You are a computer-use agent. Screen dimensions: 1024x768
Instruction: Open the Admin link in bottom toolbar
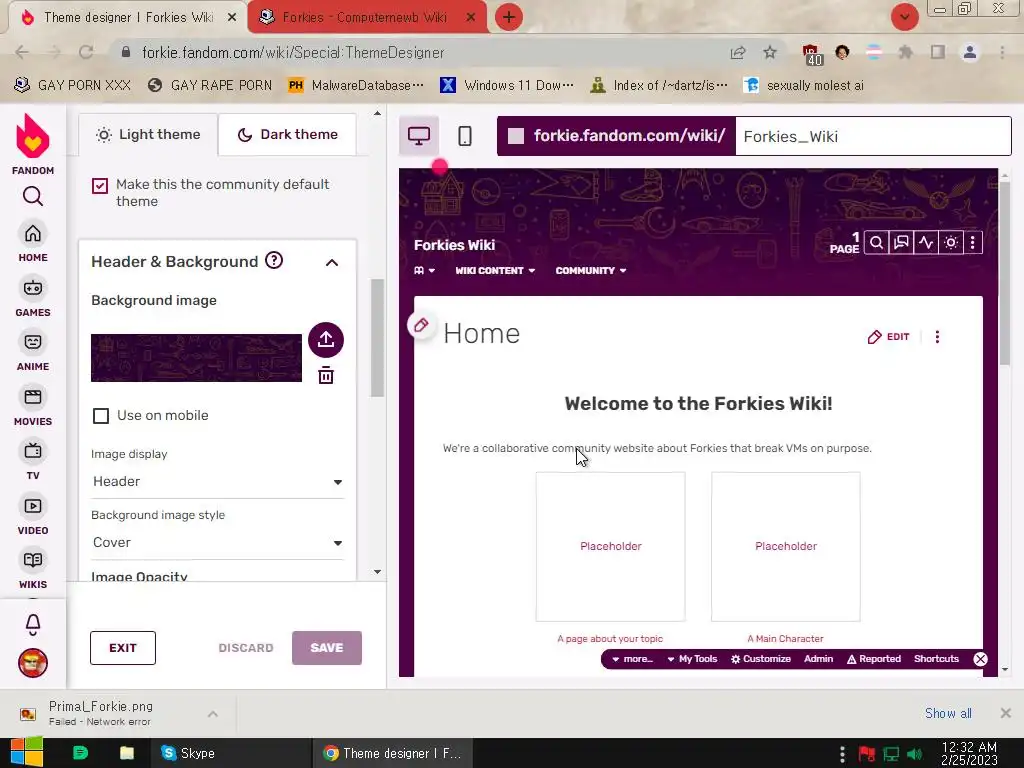coord(818,659)
